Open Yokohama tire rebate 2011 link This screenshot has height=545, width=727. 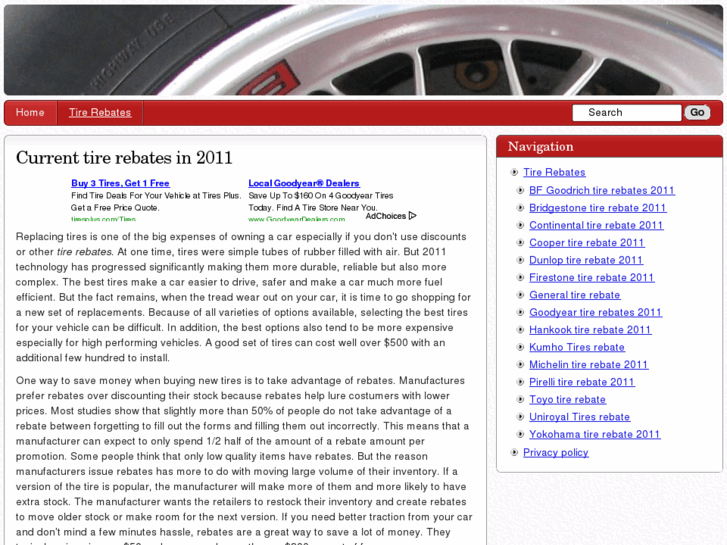pyautogui.click(x=595, y=434)
